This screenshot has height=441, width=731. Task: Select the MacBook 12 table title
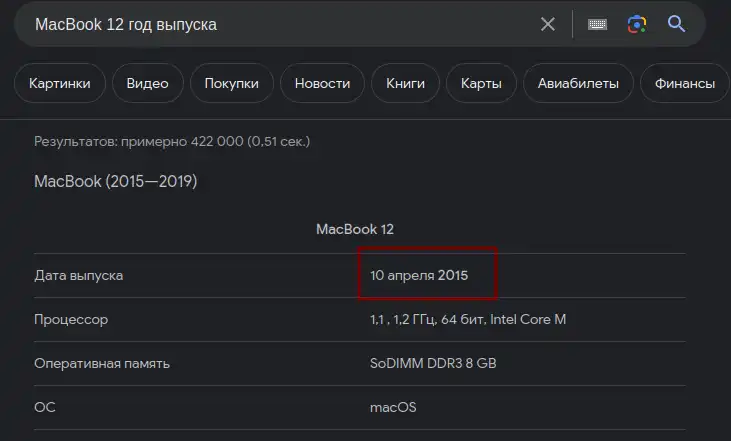[355, 229]
